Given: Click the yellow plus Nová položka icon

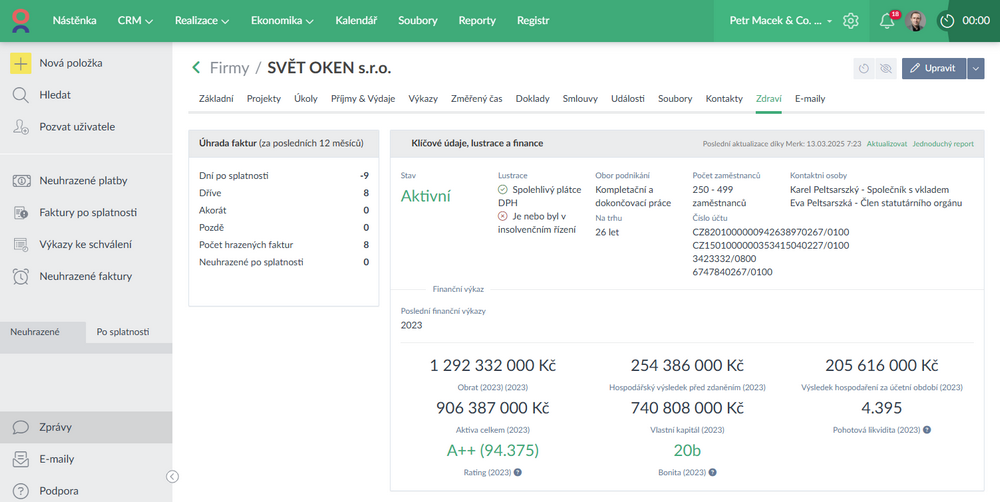Looking at the screenshot, I should 21,63.
